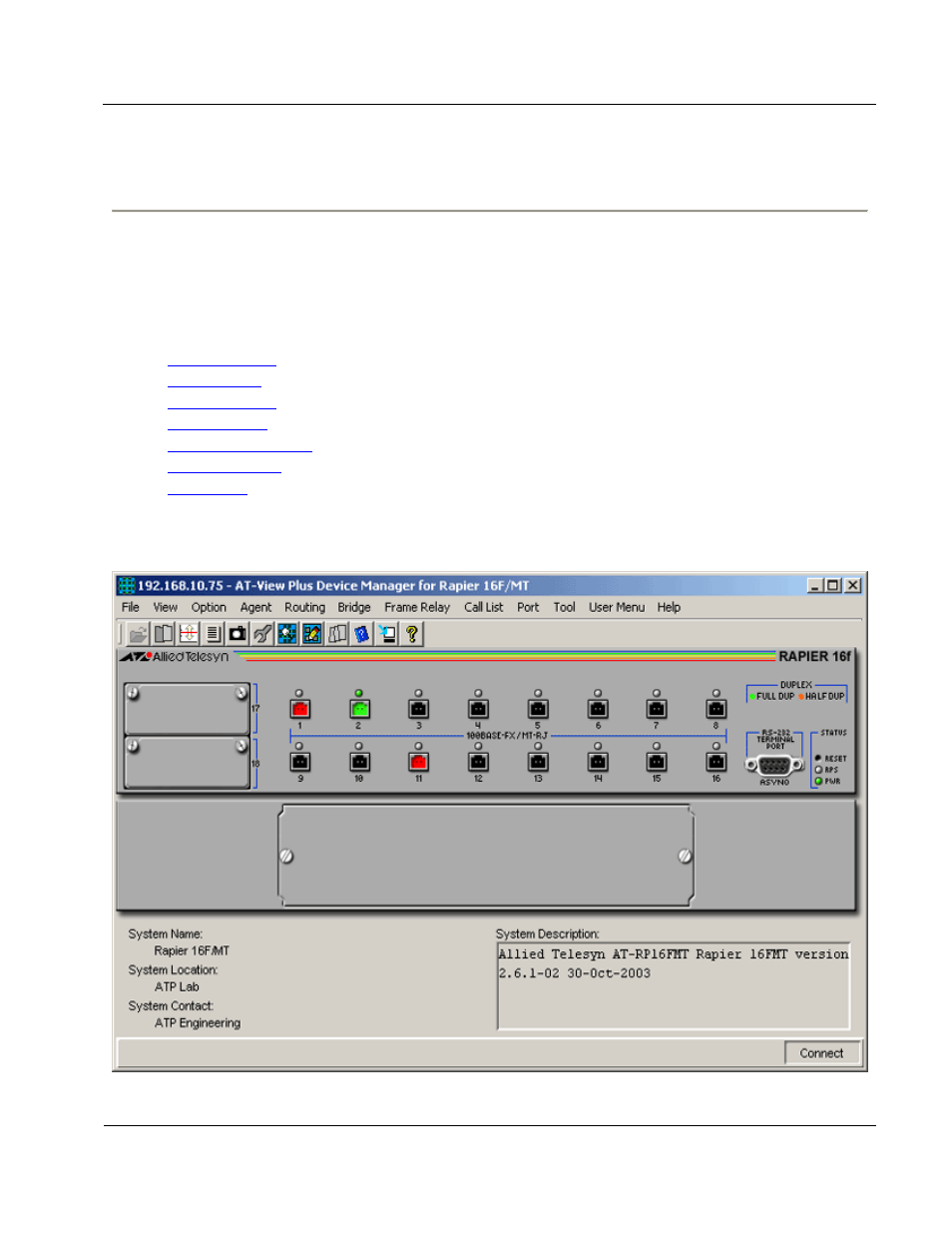This screenshot has height=1233, width=952.
Task: Click the blue help book icon
Action: [363, 634]
